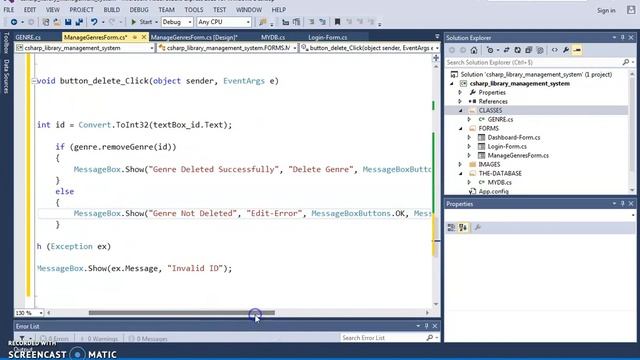
Task: Collapse the csharp_library_management_system project node
Action: point(452,84)
